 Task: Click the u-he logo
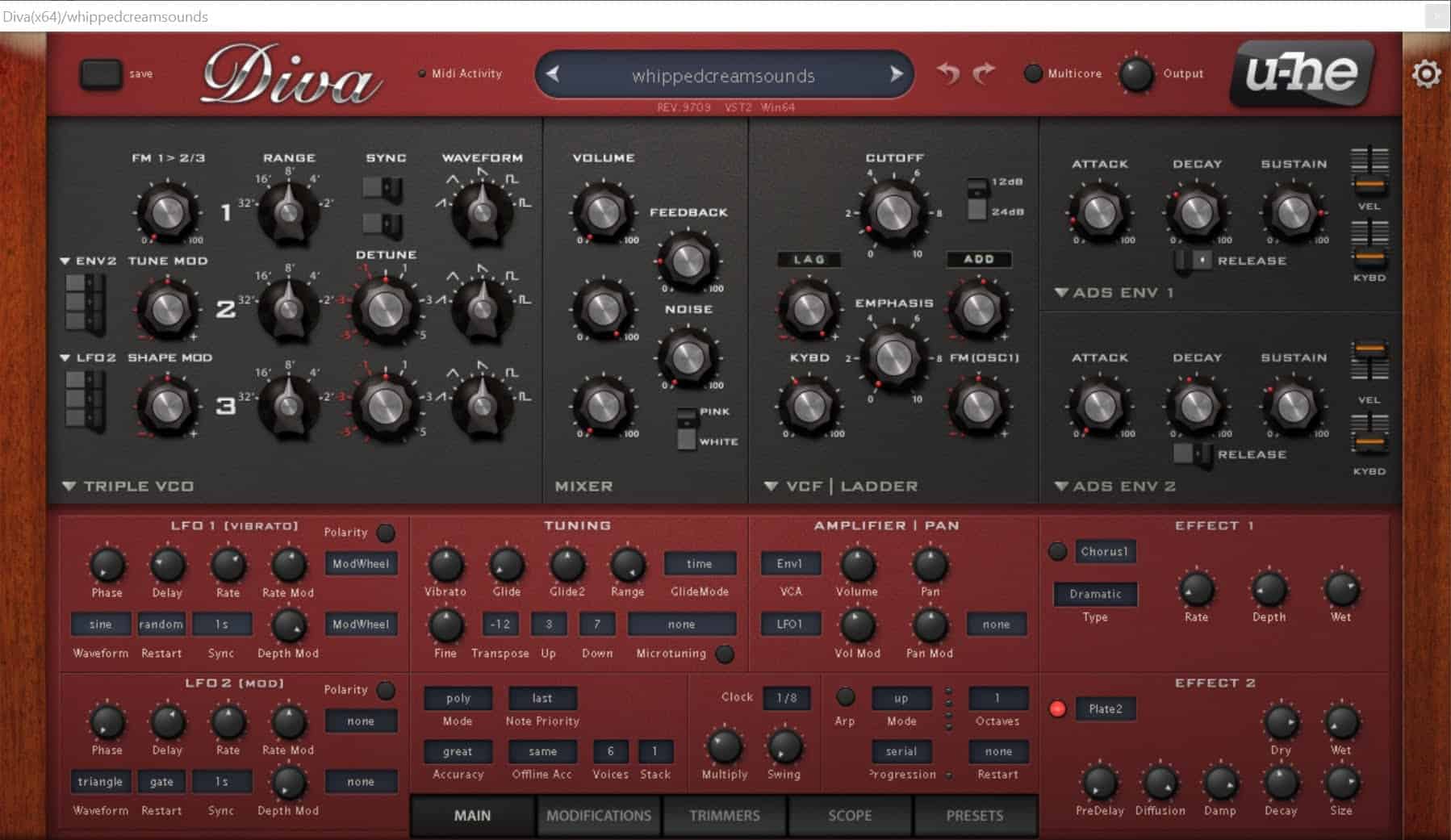coord(1301,73)
